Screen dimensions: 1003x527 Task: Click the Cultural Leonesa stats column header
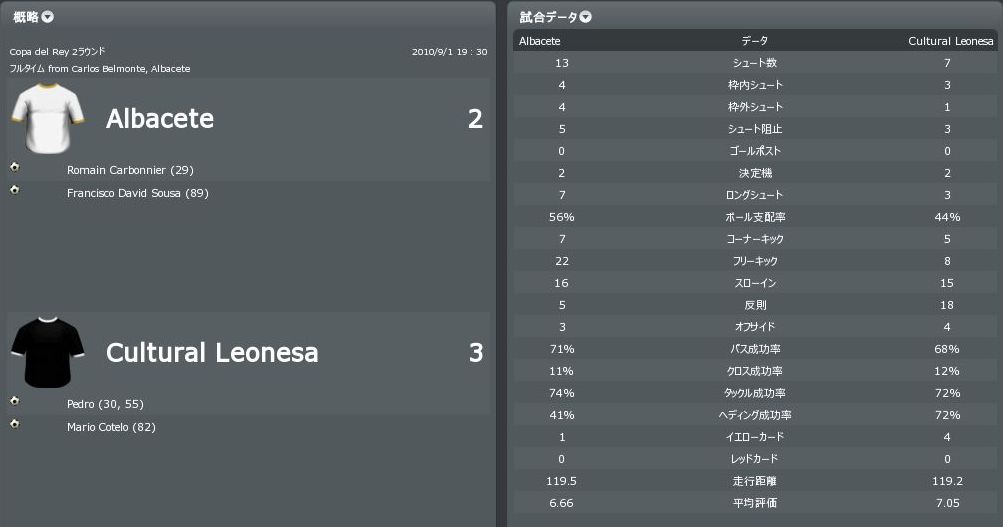[x=950, y=41]
